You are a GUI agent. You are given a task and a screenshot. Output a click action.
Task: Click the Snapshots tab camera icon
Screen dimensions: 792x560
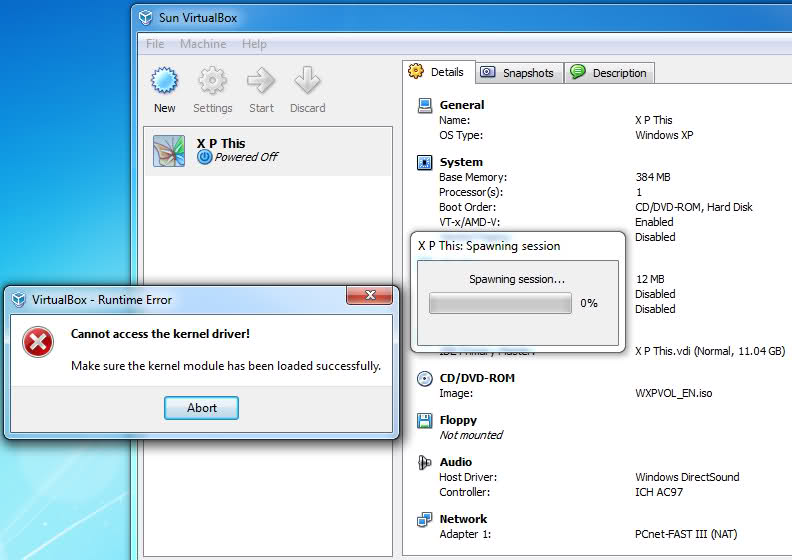(487, 72)
